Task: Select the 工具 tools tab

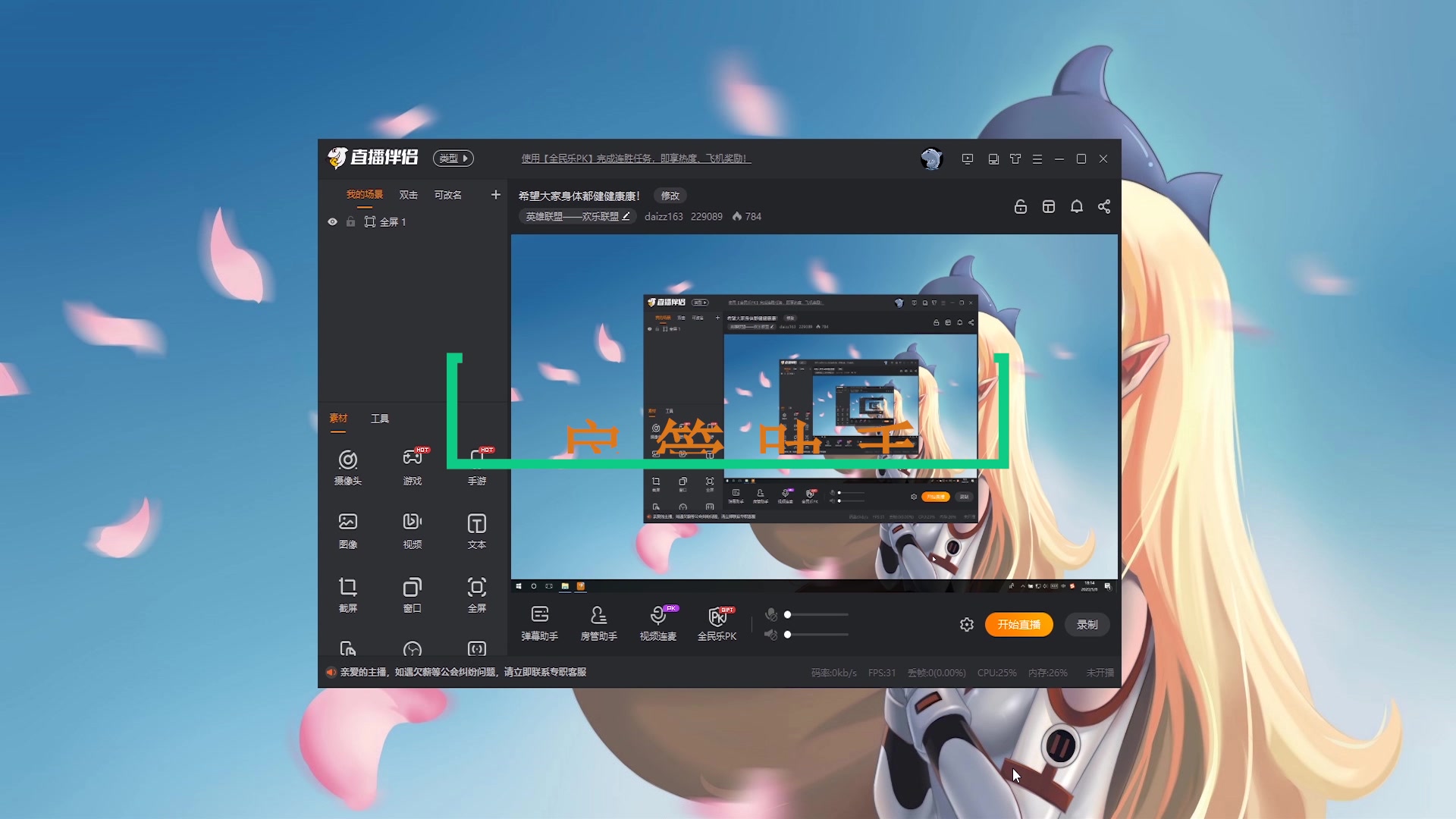Action: [x=380, y=419]
